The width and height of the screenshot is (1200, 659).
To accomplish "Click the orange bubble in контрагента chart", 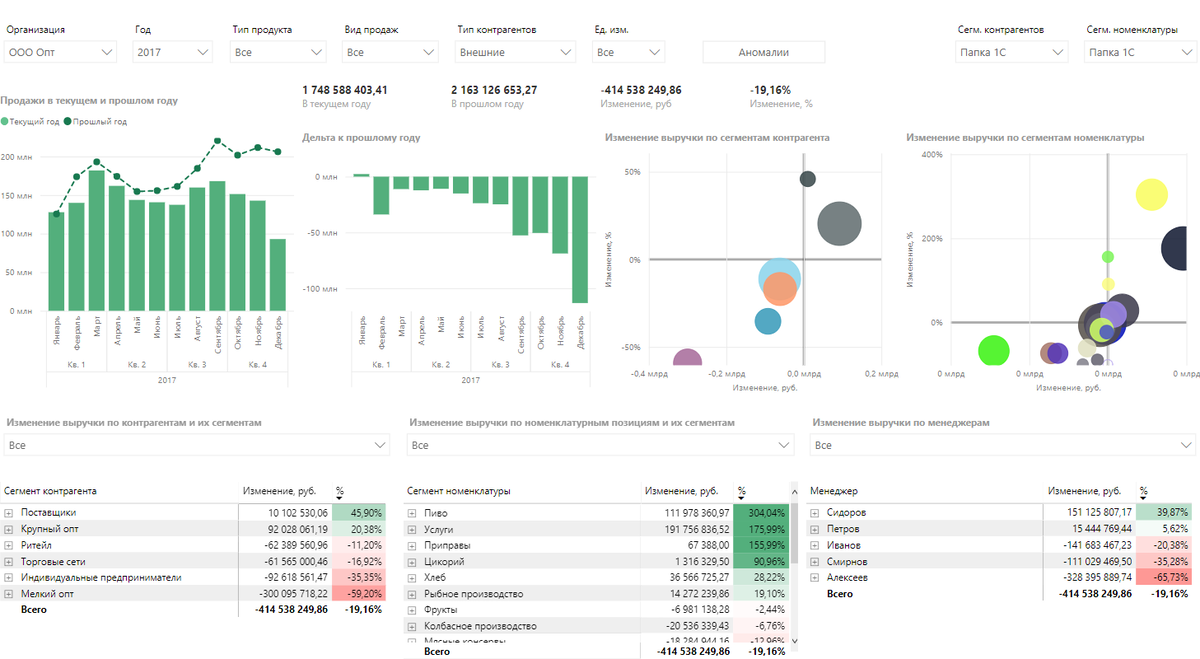I will [779, 289].
